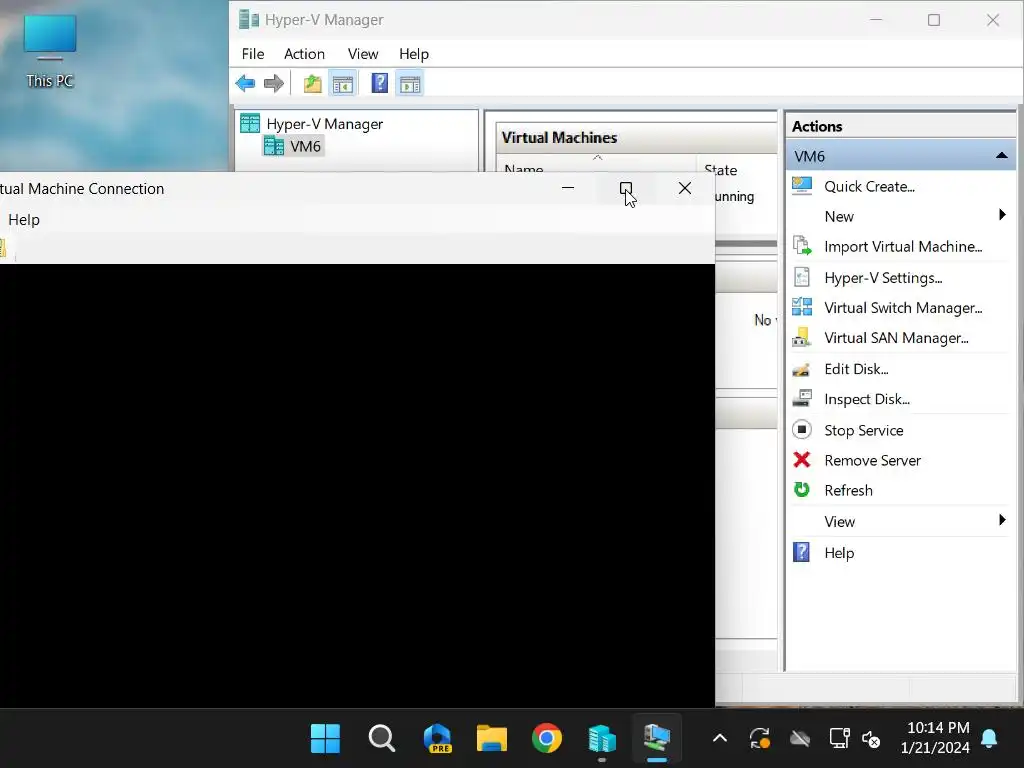Open the View menu in Hyper-V Manager
The image size is (1024, 768).
pyautogui.click(x=363, y=54)
